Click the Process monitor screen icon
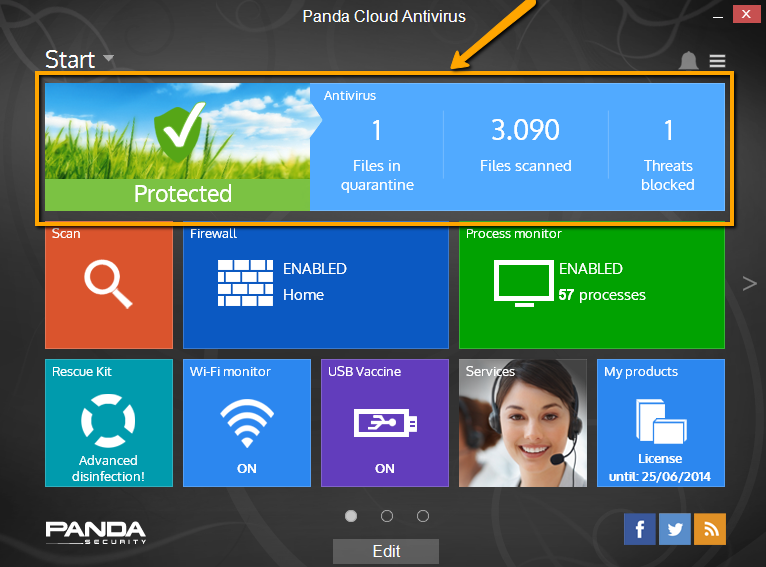 tap(524, 283)
